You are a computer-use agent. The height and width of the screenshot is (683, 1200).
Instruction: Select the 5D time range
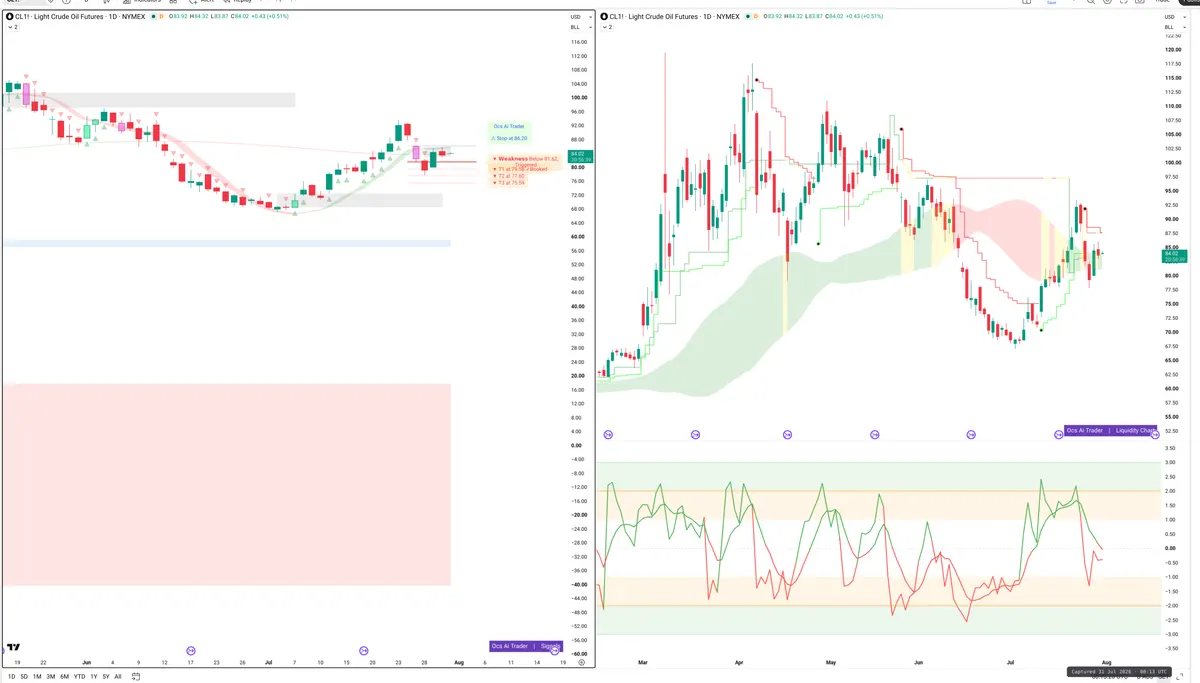(x=24, y=677)
